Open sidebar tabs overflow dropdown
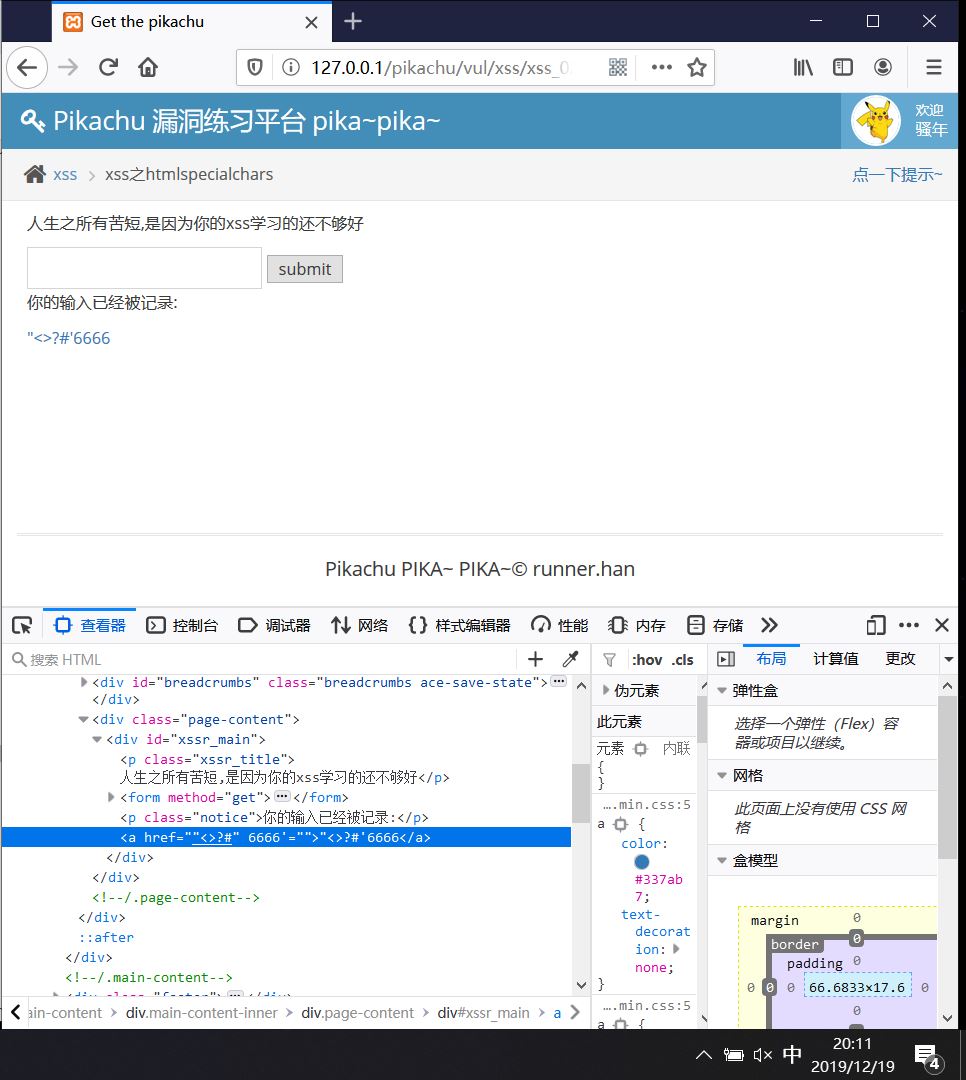This screenshot has width=966, height=1080. (x=949, y=659)
